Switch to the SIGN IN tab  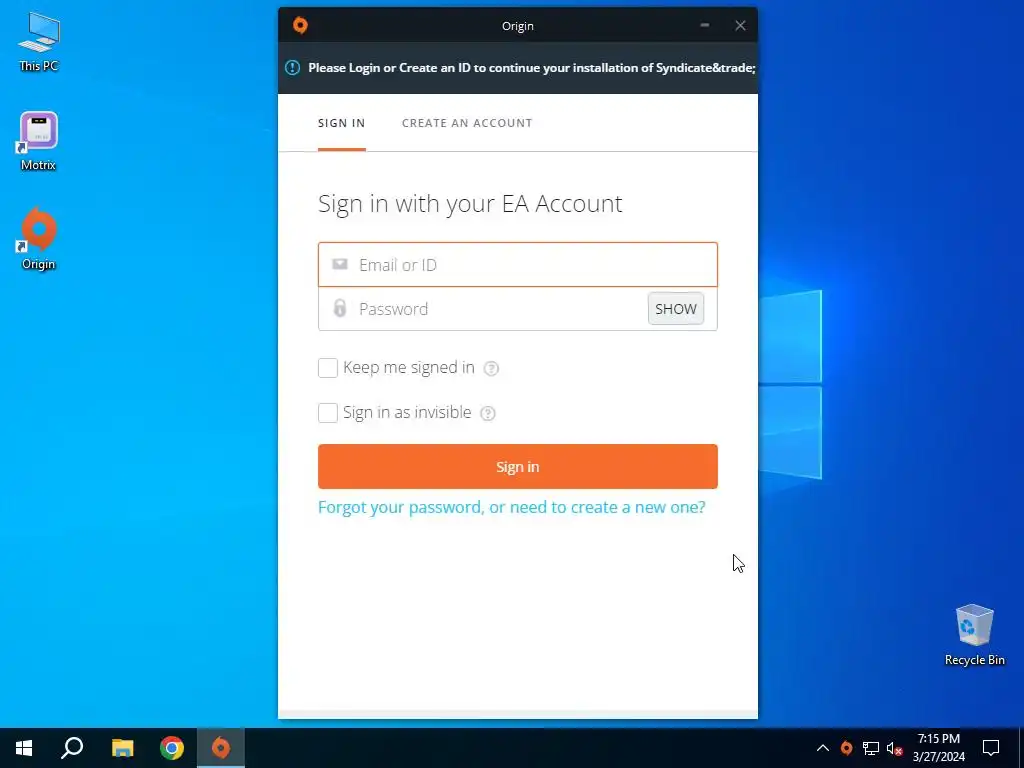[x=342, y=123]
